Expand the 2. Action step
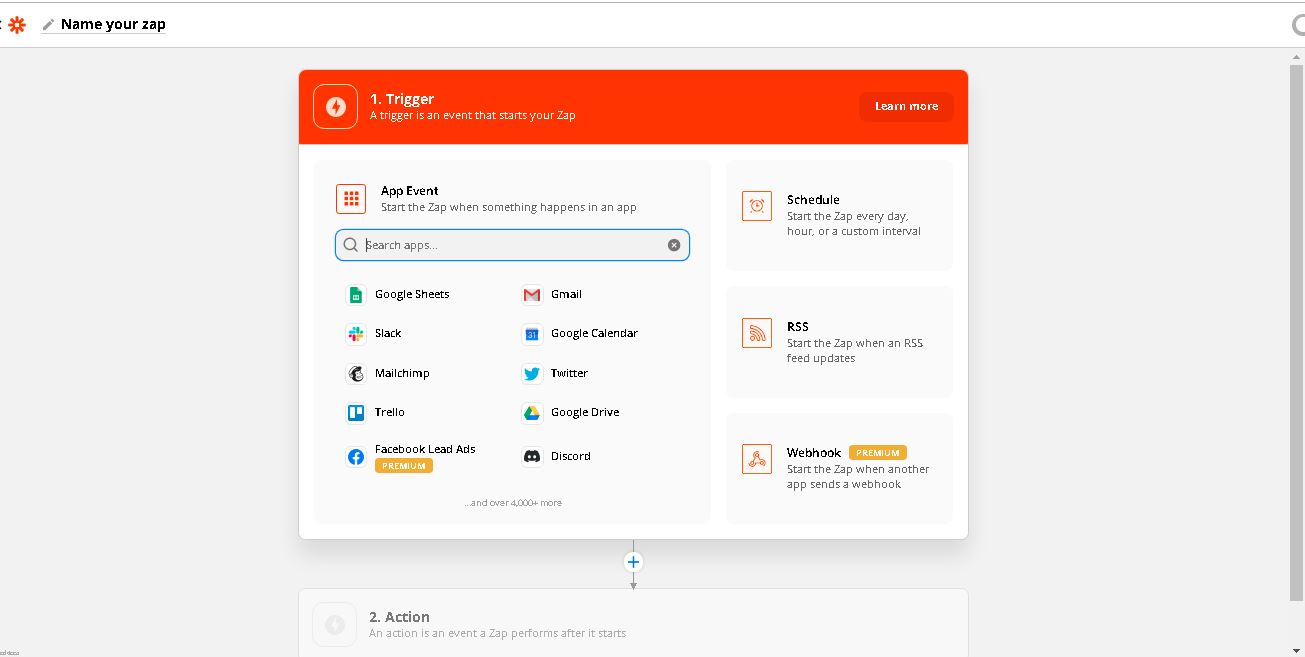This screenshot has height=657, width=1305. pos(633,624)
